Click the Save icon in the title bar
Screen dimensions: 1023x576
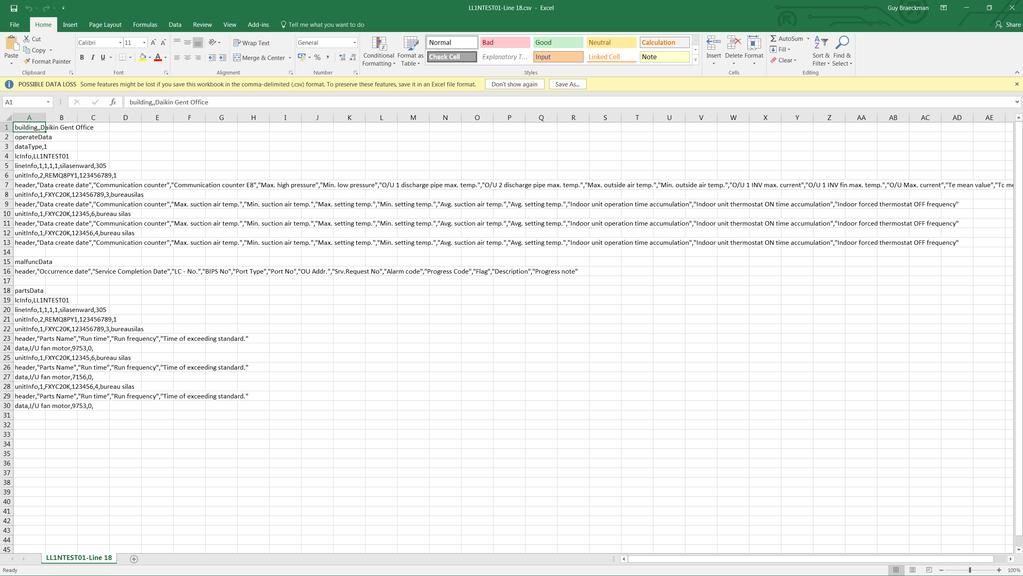tap(14, 8)
